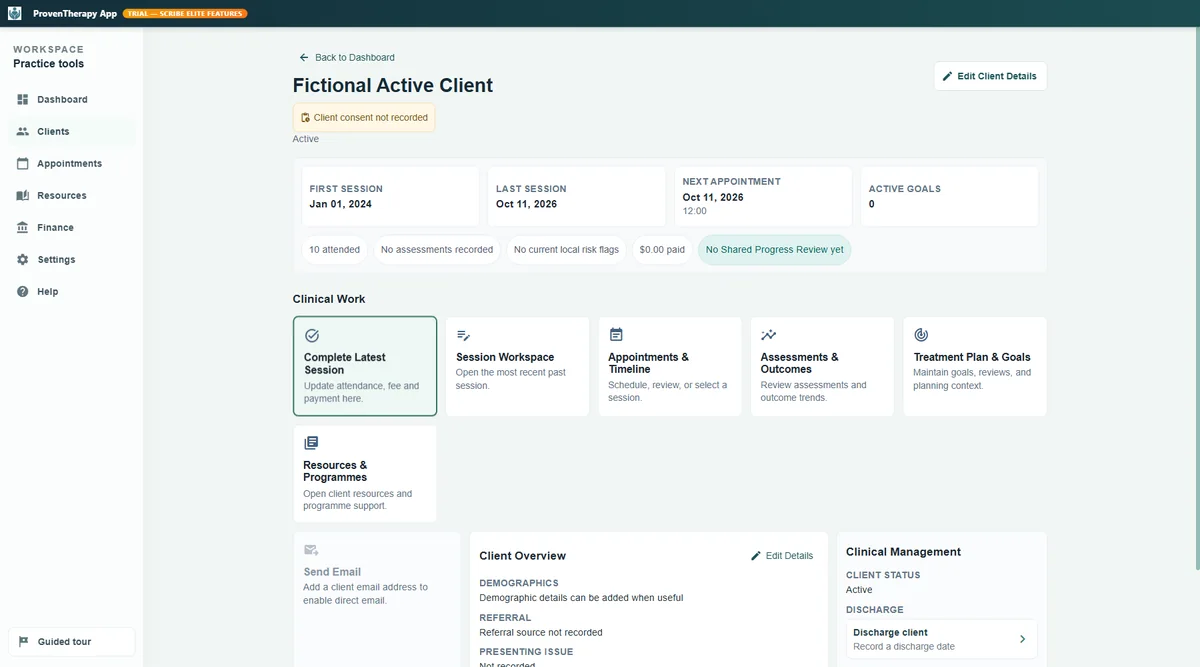Click the Fictional Active Client heading

click(x=393, y=86)
